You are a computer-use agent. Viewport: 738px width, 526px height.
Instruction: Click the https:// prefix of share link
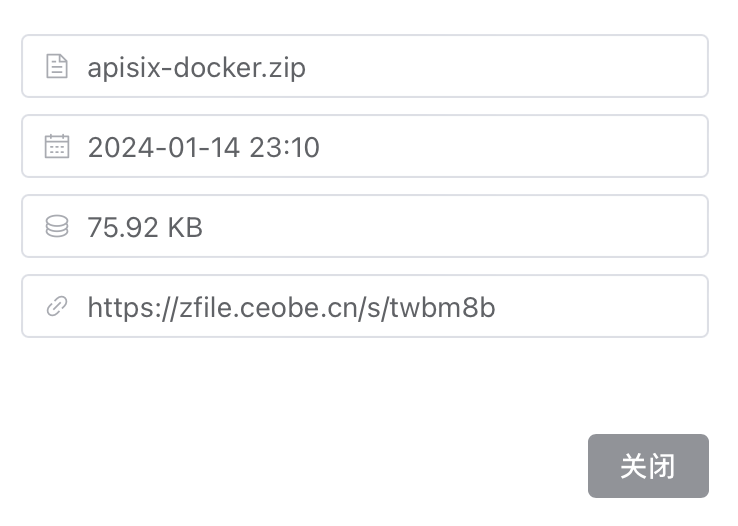coord(128,307)
